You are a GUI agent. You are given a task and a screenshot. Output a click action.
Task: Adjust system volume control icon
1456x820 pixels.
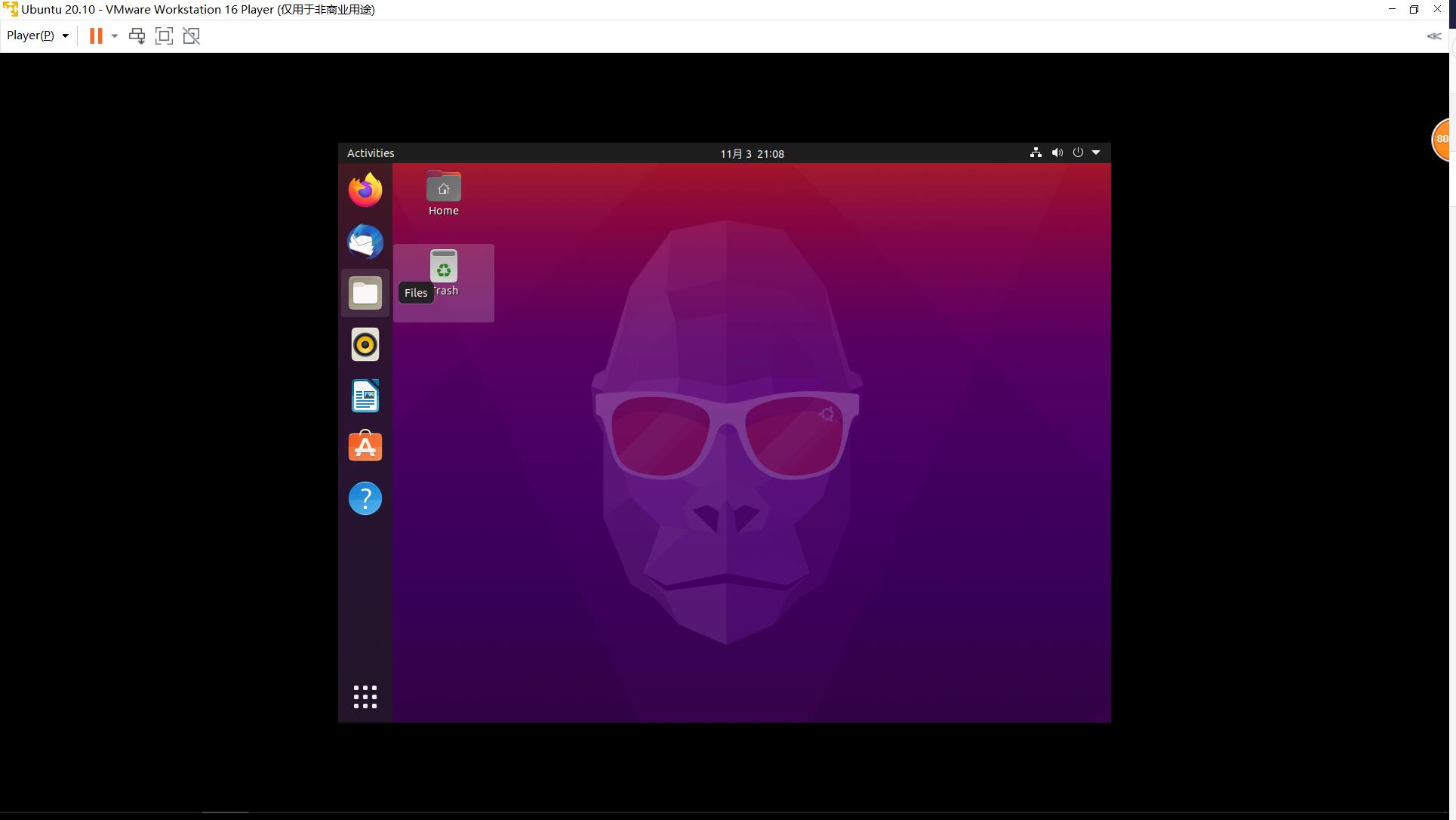coord(1057,152)
